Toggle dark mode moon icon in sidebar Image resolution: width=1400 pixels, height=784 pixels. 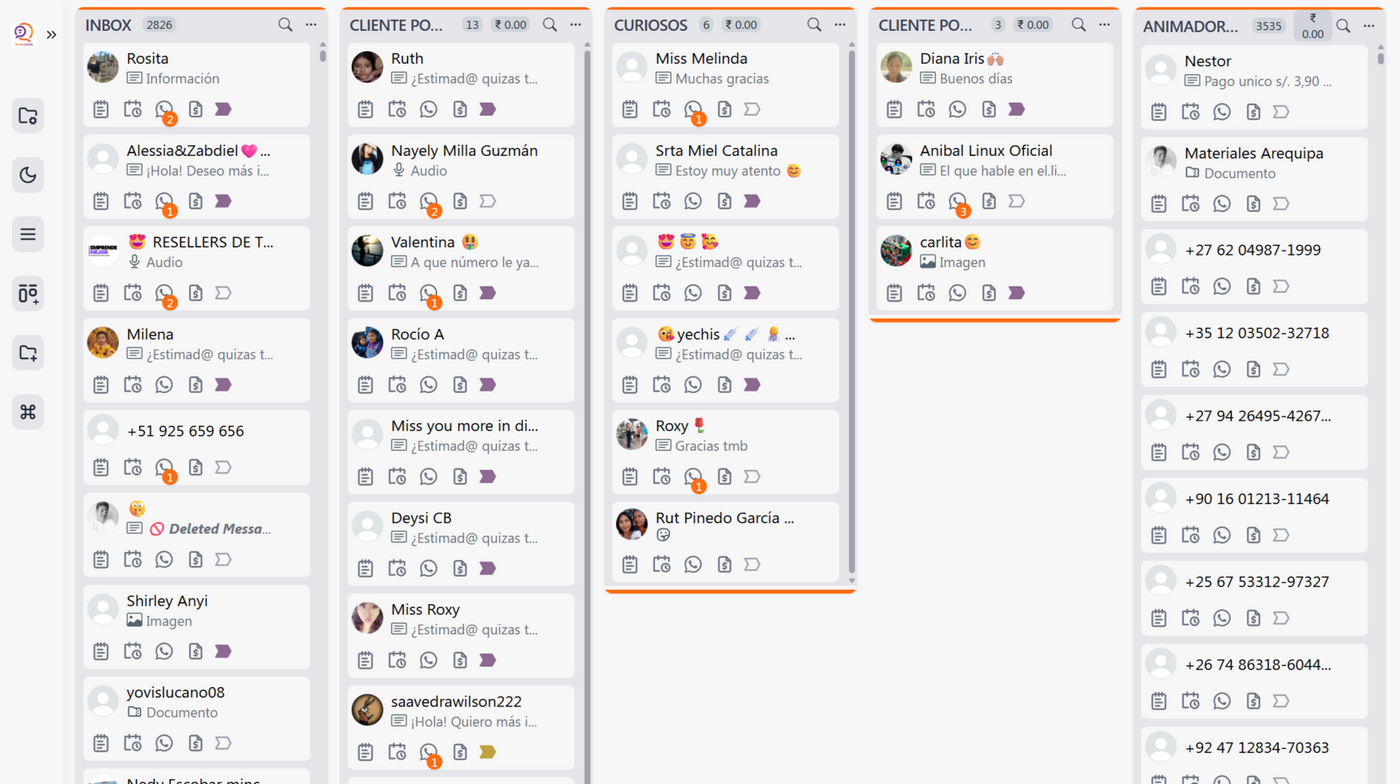pyautogui.click(x=28, y=175)
